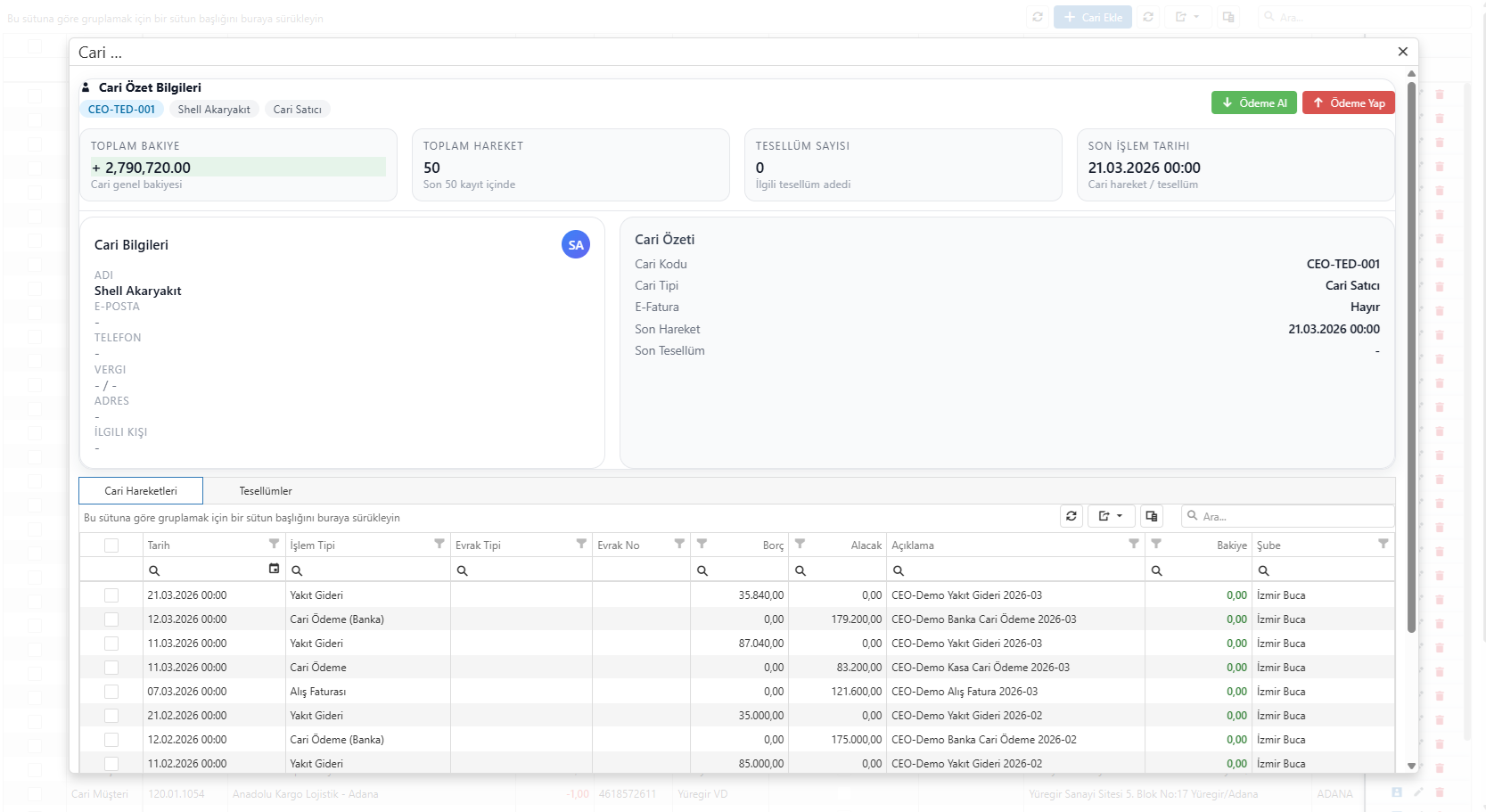Click the Şube column filter funnel
Screen dimensions: 1486x812
point(1383,544)
